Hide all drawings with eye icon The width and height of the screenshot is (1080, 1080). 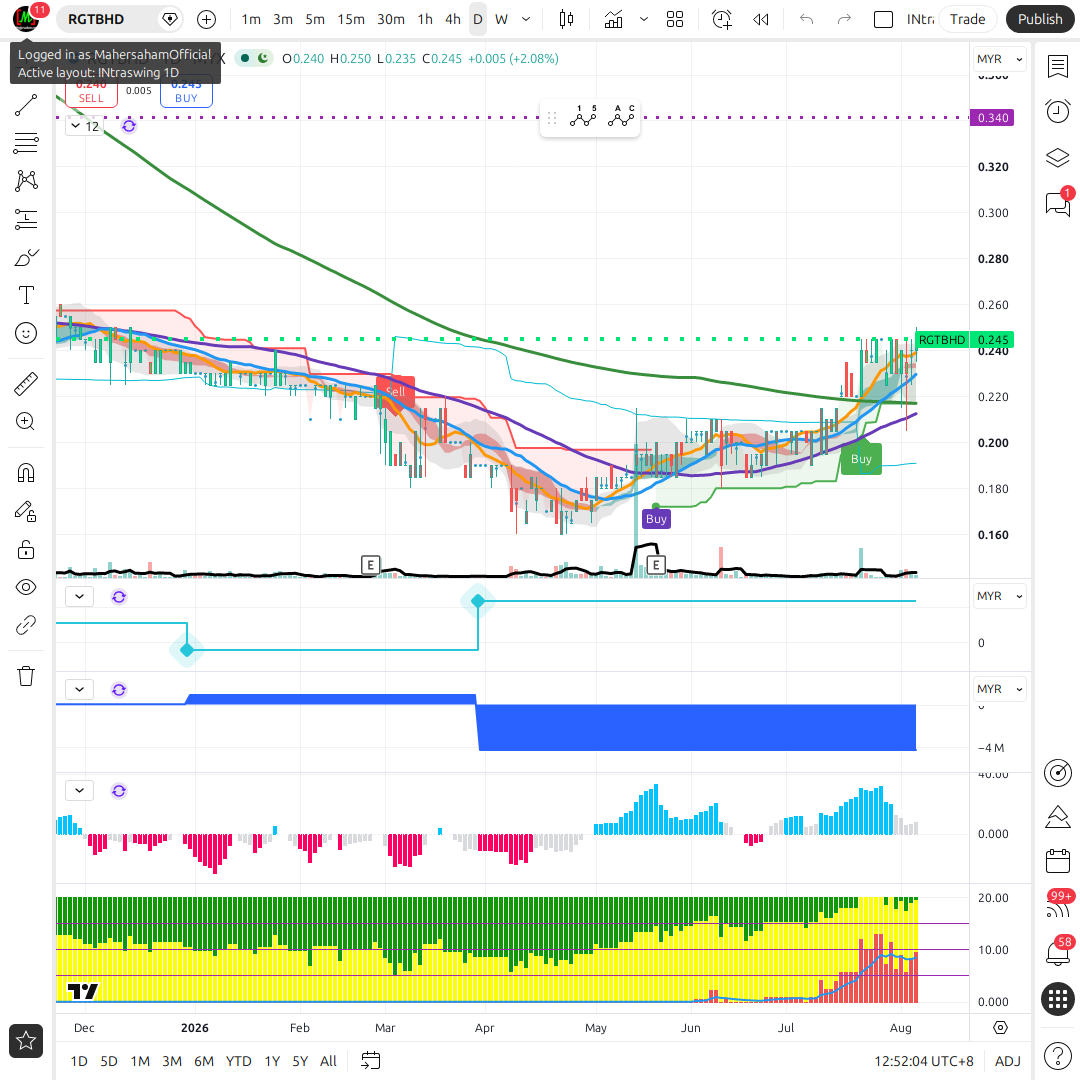[26, 588]
